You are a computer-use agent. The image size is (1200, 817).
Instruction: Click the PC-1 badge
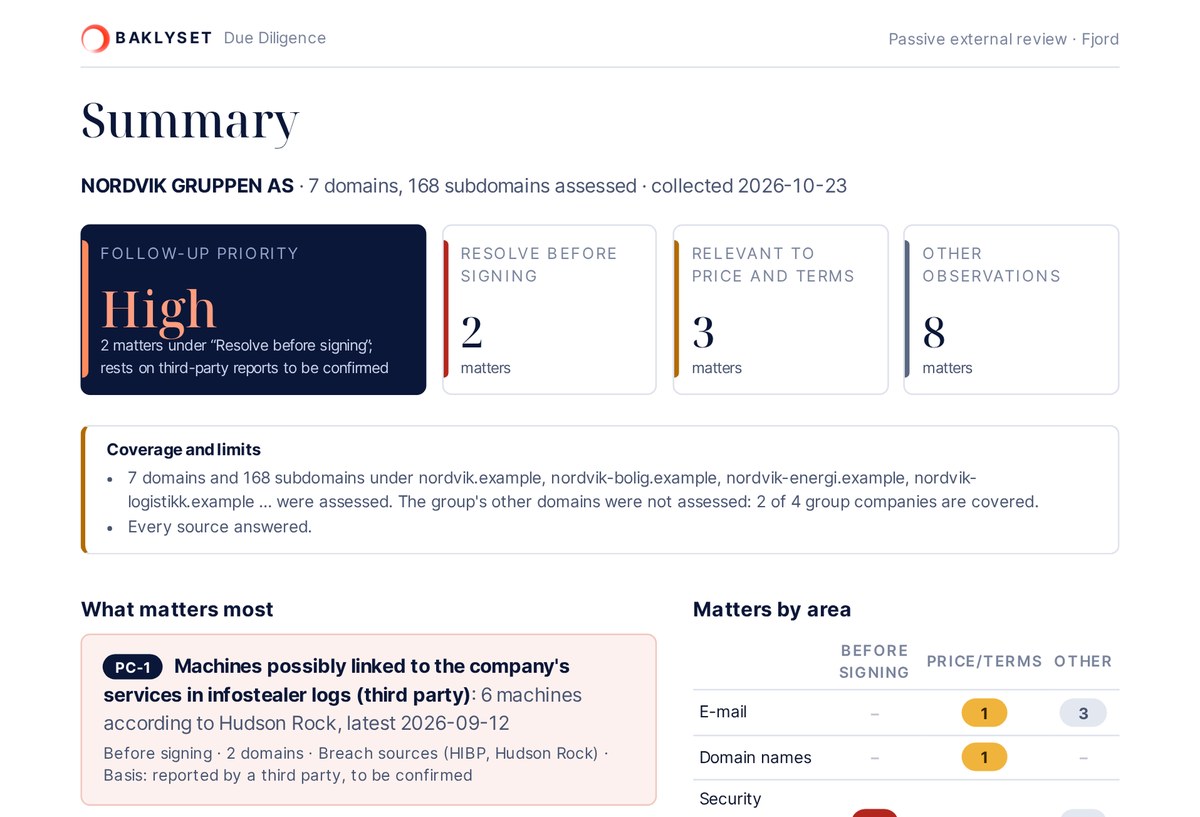[133, 667]
